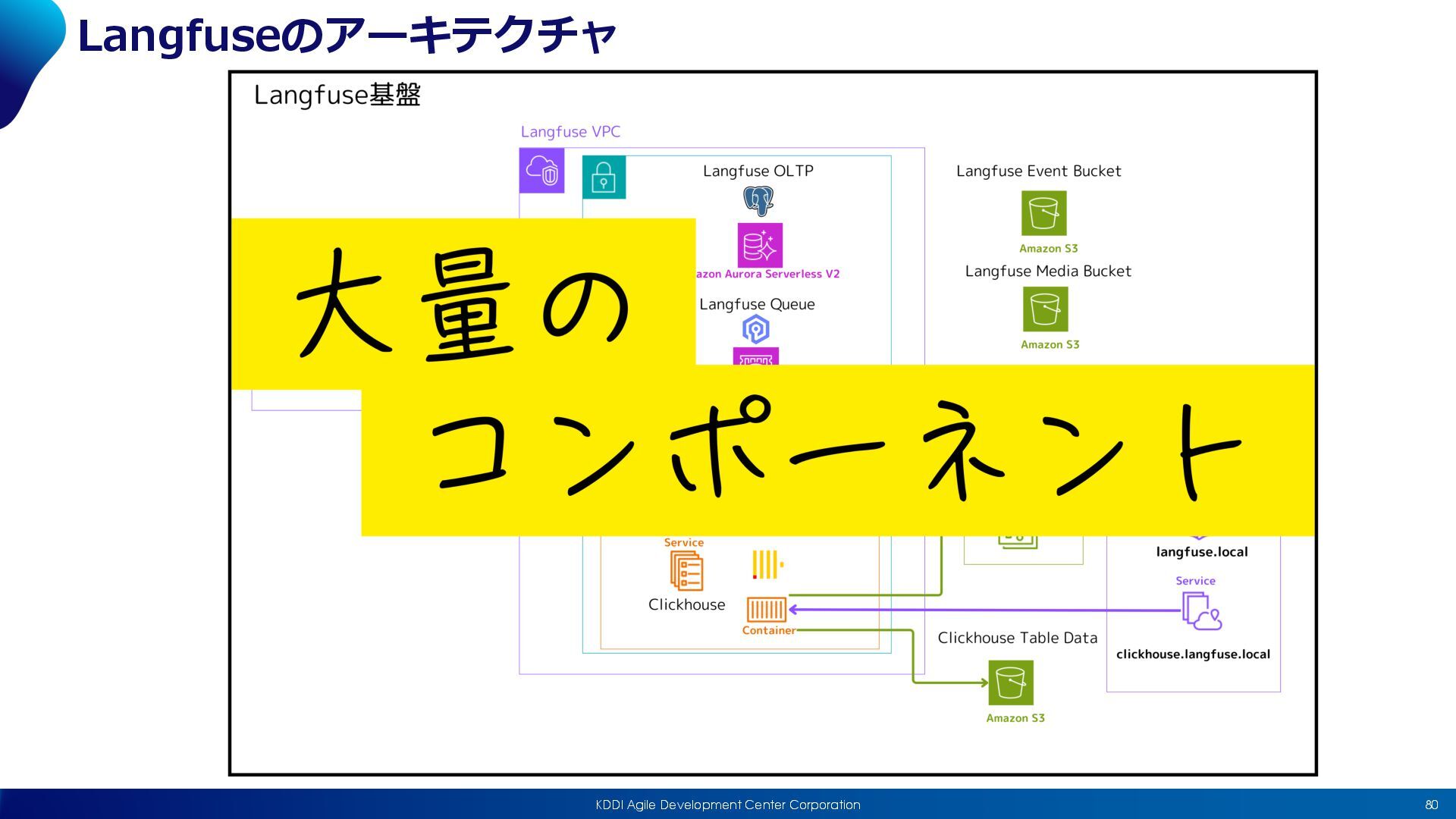Click the 'Langfuse Queue' label
Screen dimensions: 1456x819
[x=757, y=304]
